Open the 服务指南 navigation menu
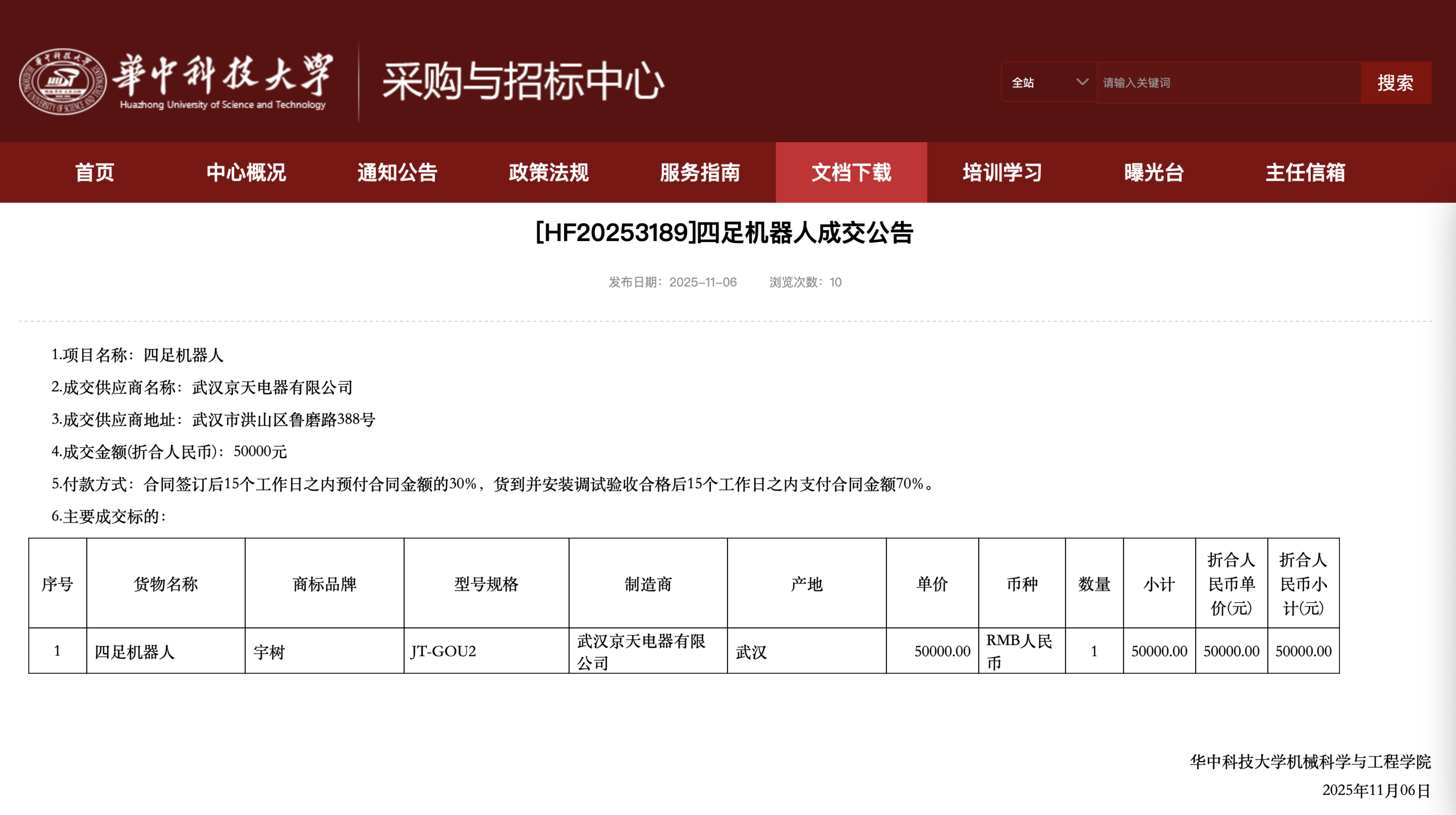This screenshot has height=815, width=1456. coord(700,172)
